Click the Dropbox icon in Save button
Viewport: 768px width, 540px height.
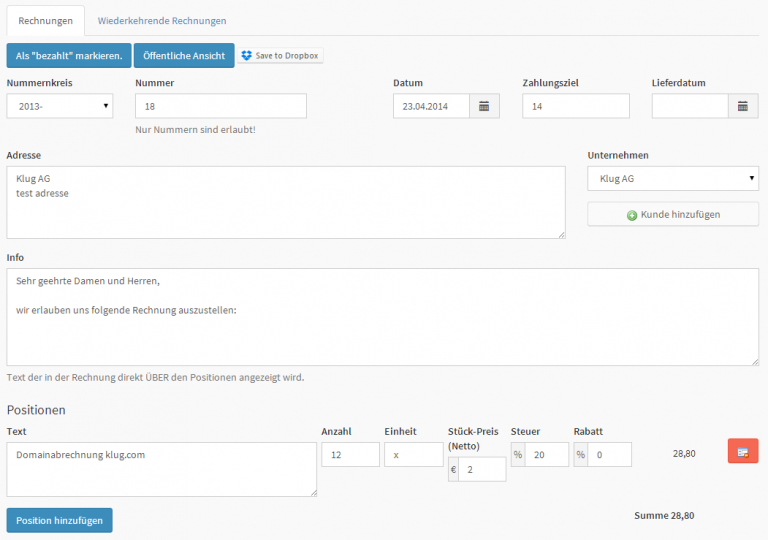point(247,55)
